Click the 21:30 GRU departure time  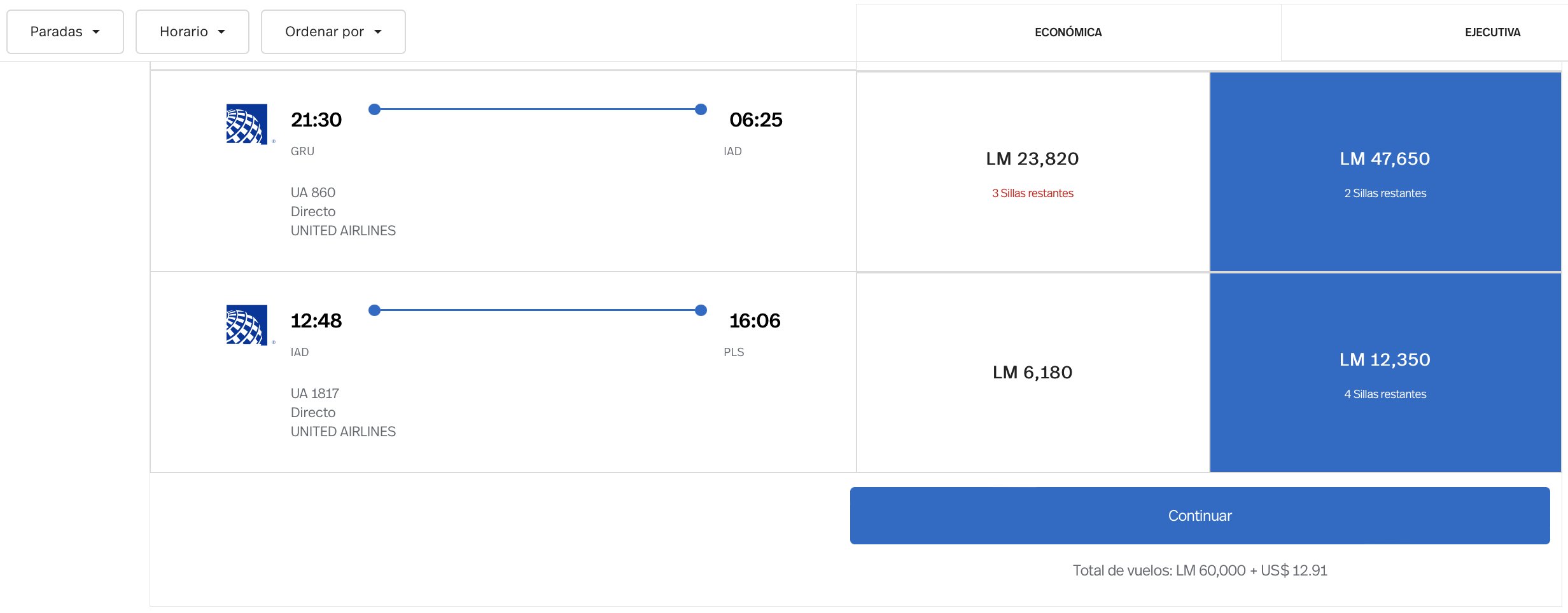pyautogui.click(x=316, y=120)
